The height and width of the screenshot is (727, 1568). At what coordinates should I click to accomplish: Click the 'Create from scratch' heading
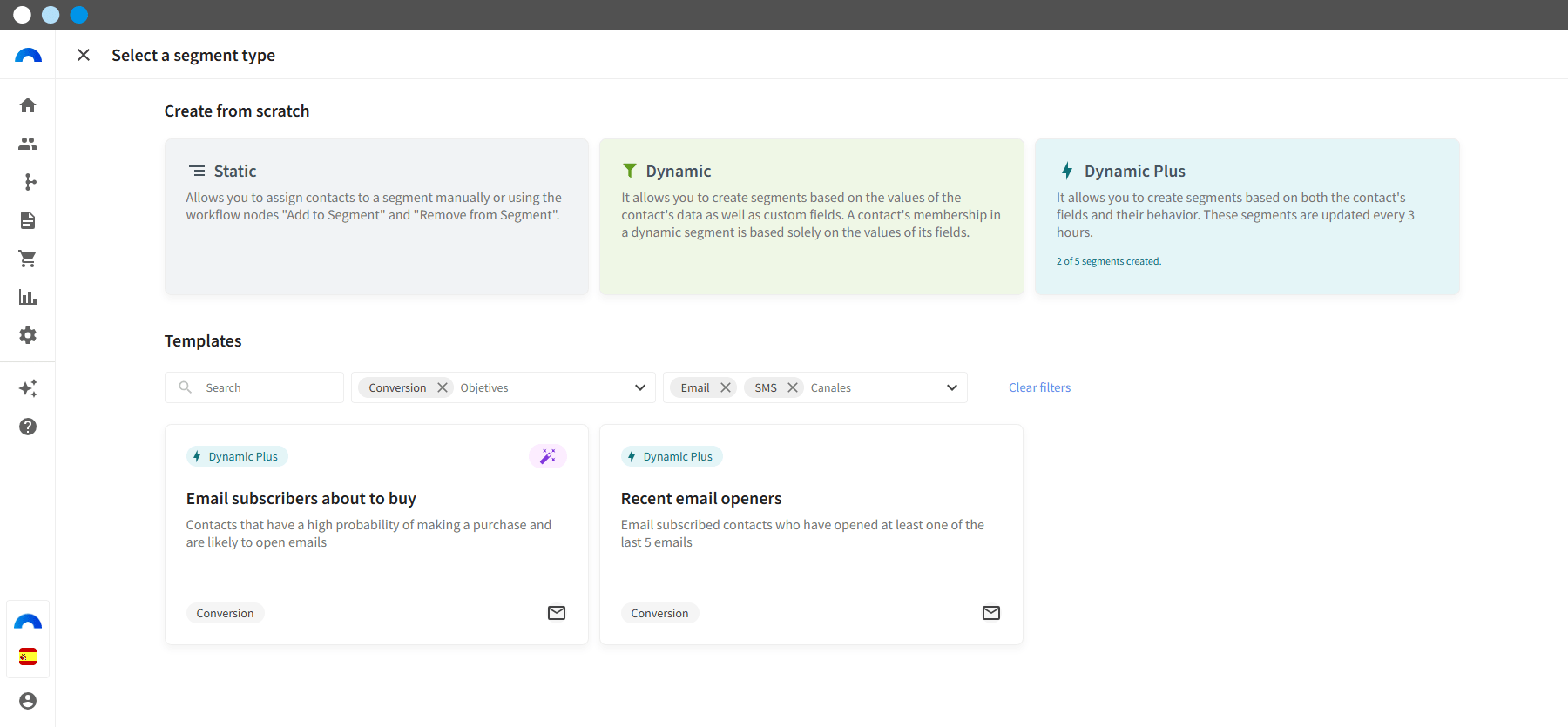[x=237, y=111]
